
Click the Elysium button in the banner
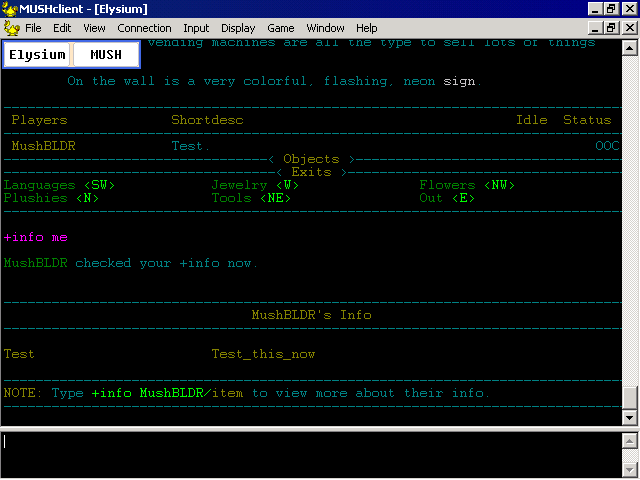(37, 54)
